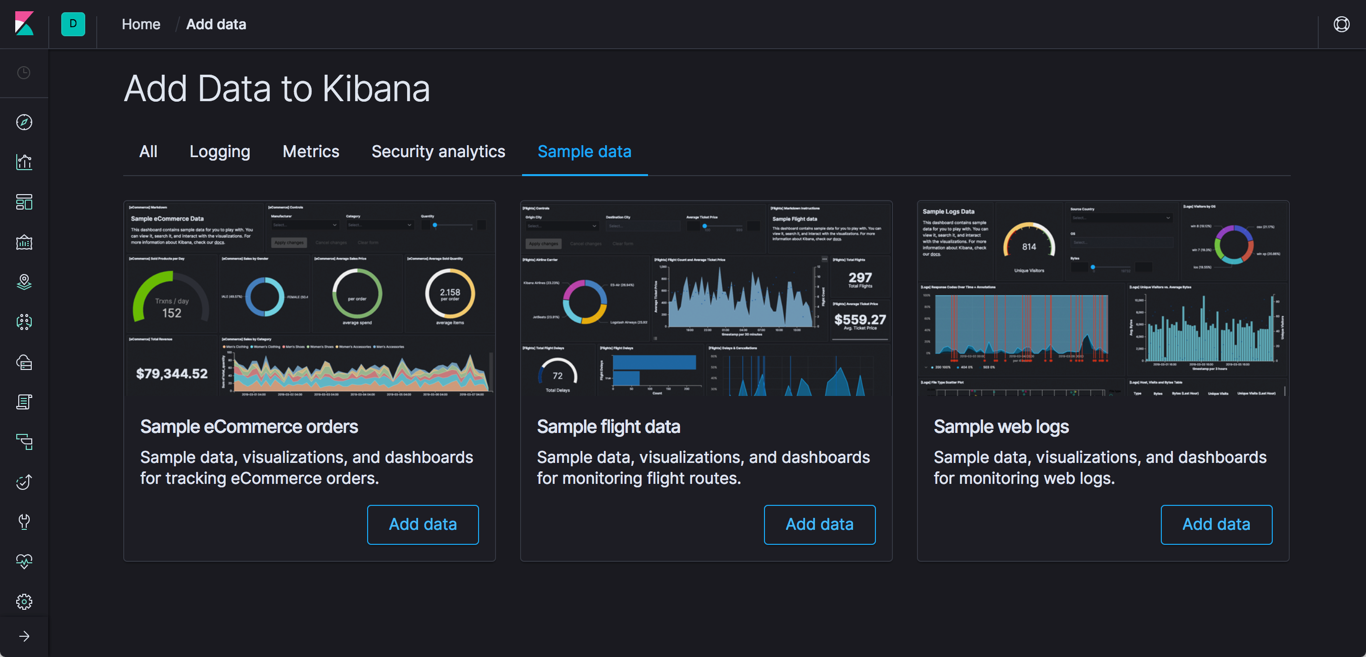Launch Canvas from the sidebar

click(x=24, y=241)
